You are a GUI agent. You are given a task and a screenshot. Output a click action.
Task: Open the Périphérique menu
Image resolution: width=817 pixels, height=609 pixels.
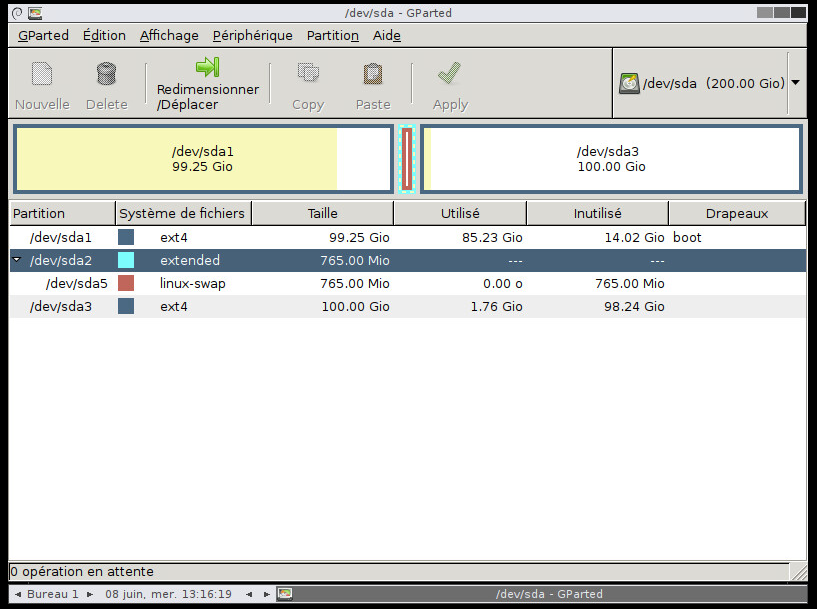[252, 35]
